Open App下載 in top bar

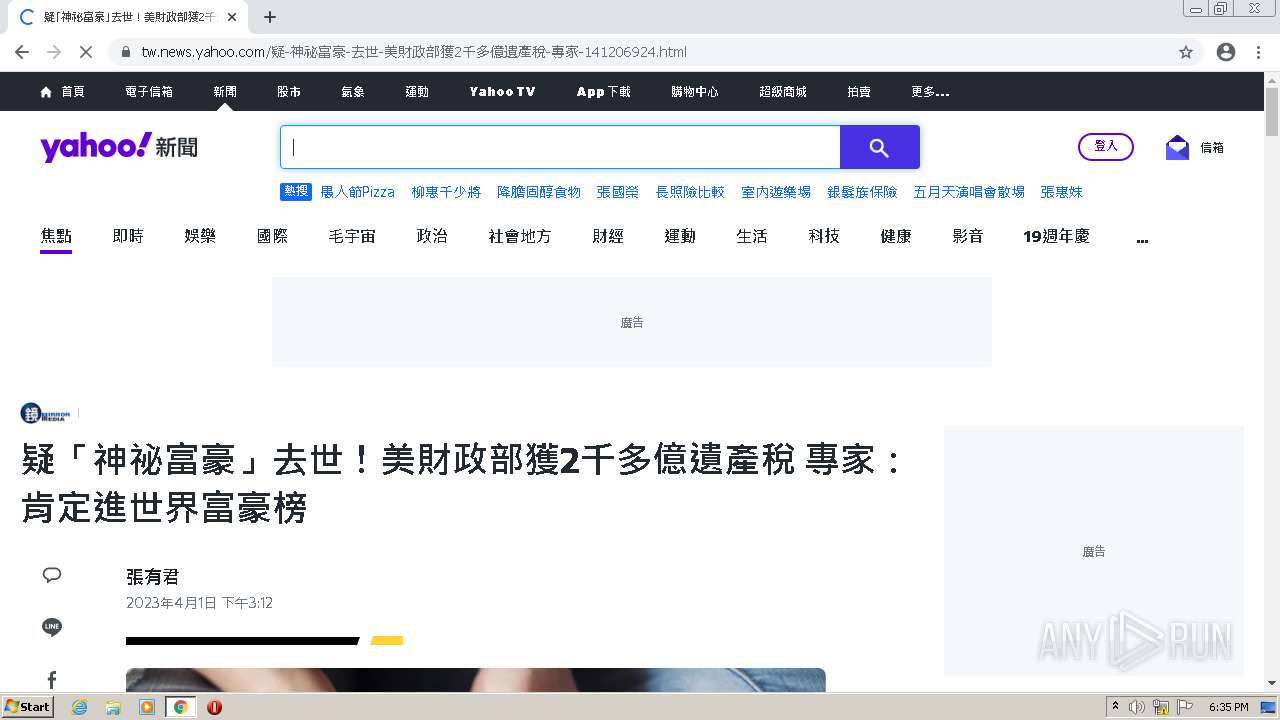pyautogui.click(x=603, y=91)
